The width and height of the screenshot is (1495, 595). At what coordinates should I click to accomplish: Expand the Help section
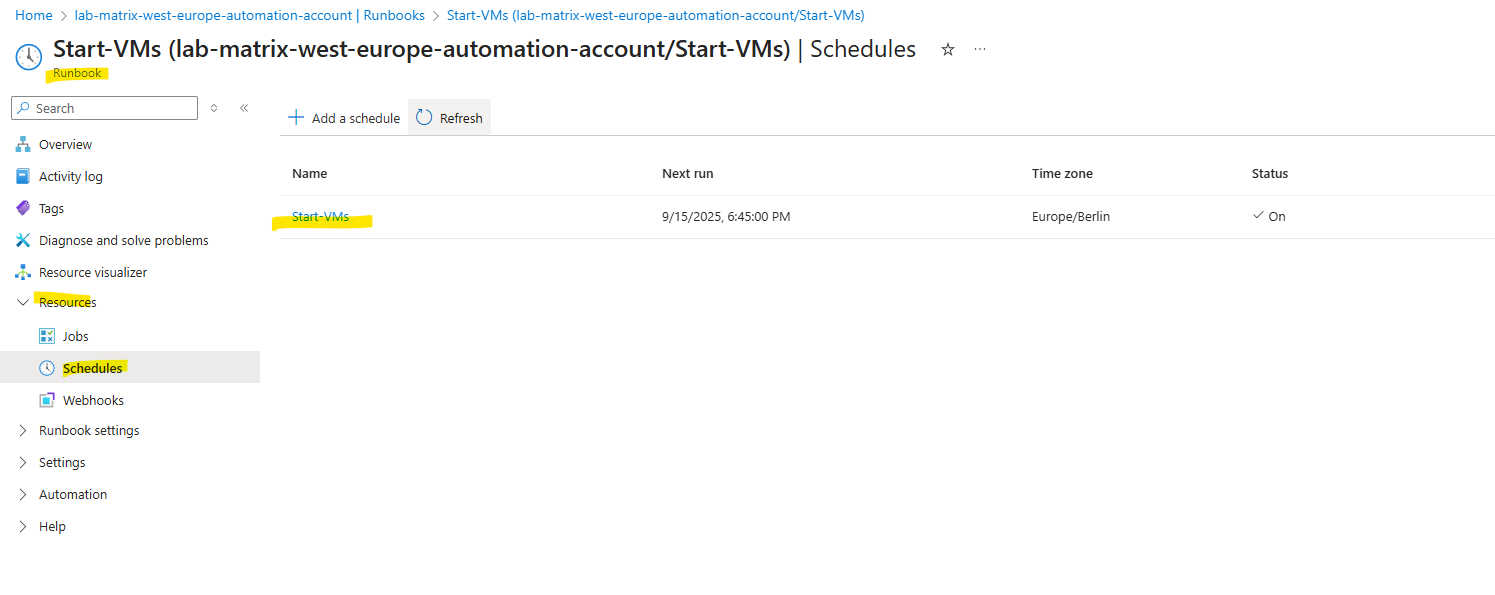(x=23, y=527)
